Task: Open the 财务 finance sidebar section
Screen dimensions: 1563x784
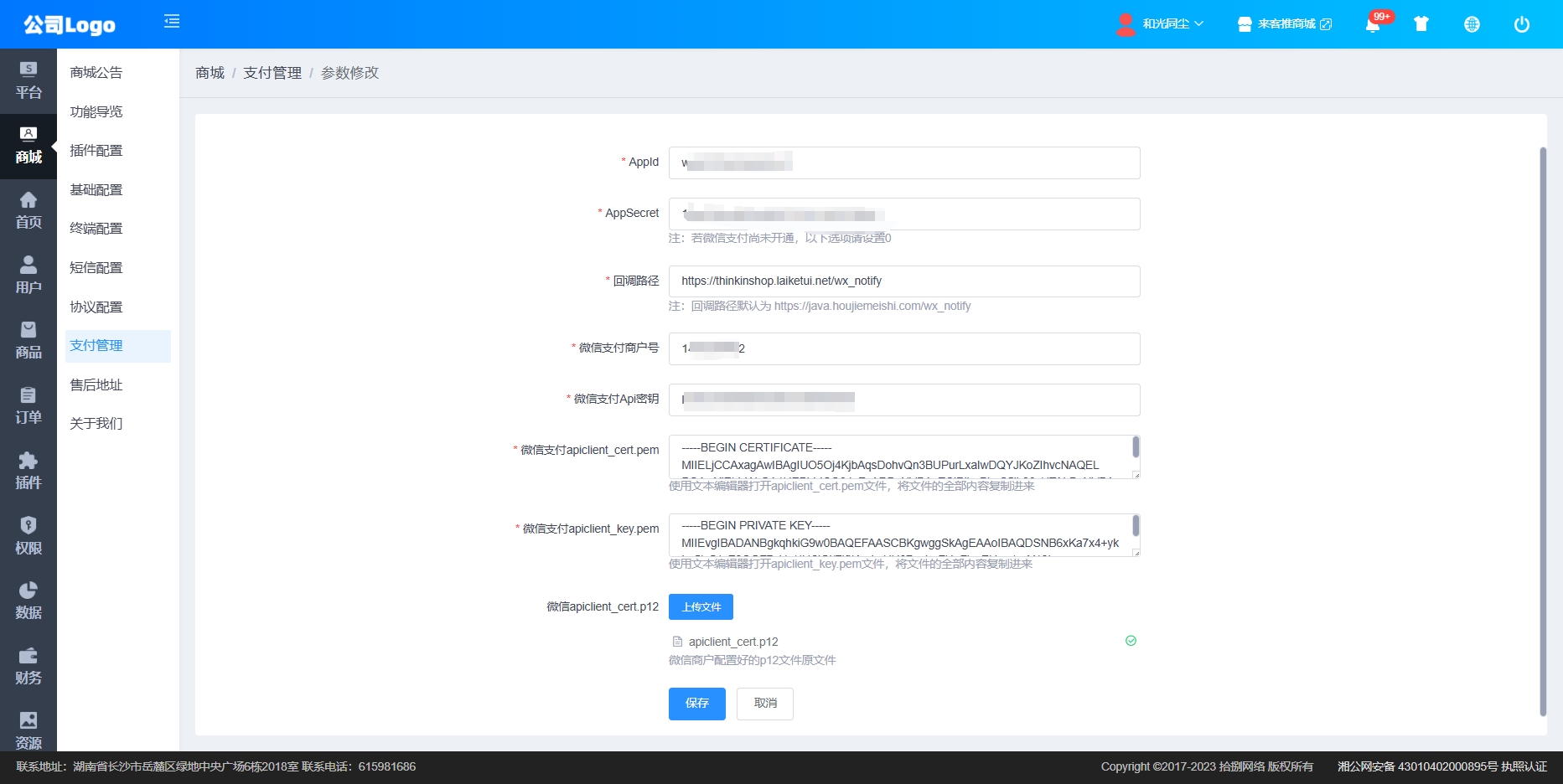Action: click(28, 666)
